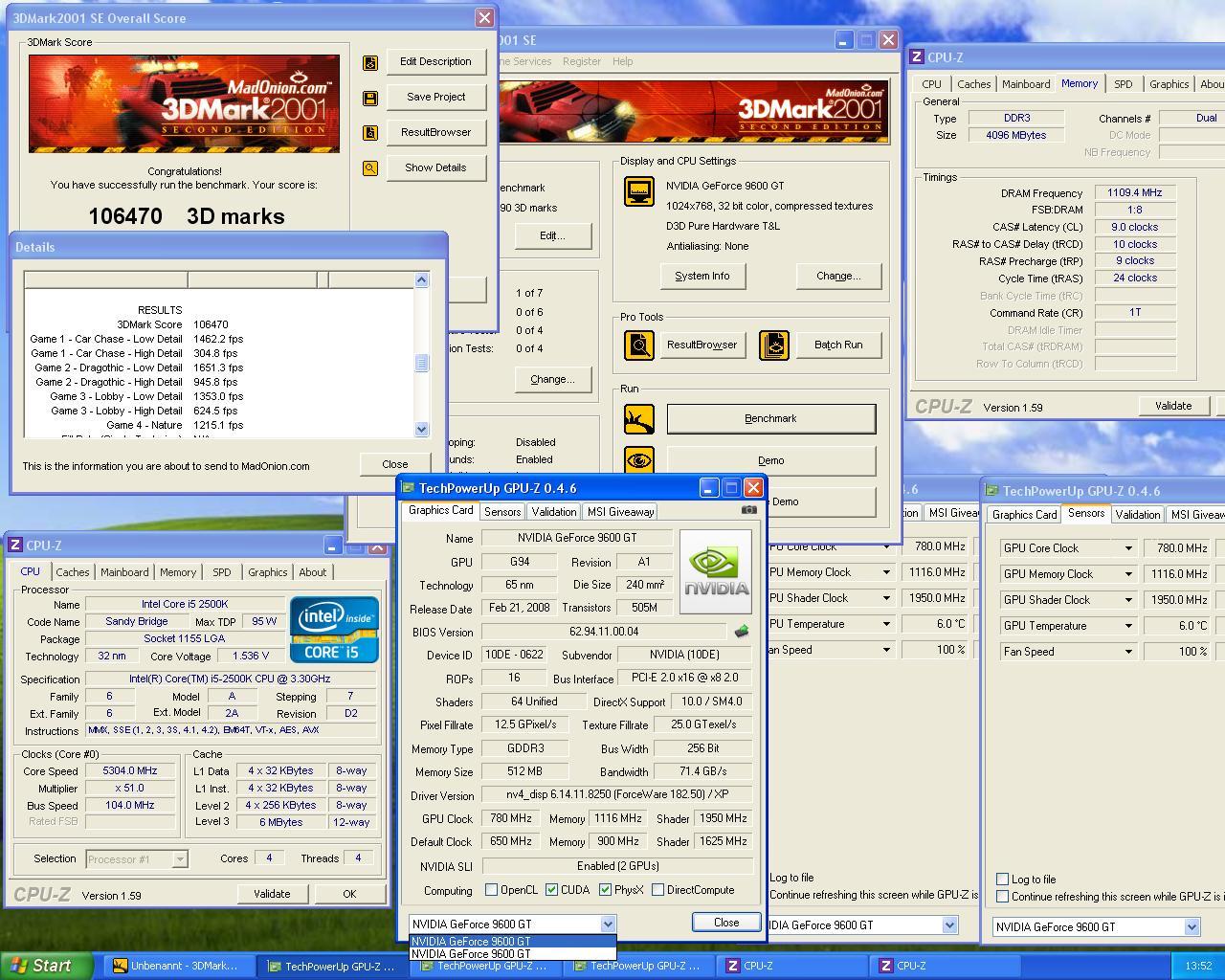The width and height of the screenshot is (1225, 980).
Task: Click Close in the Details dialog
Action: [x=394, y=464]
